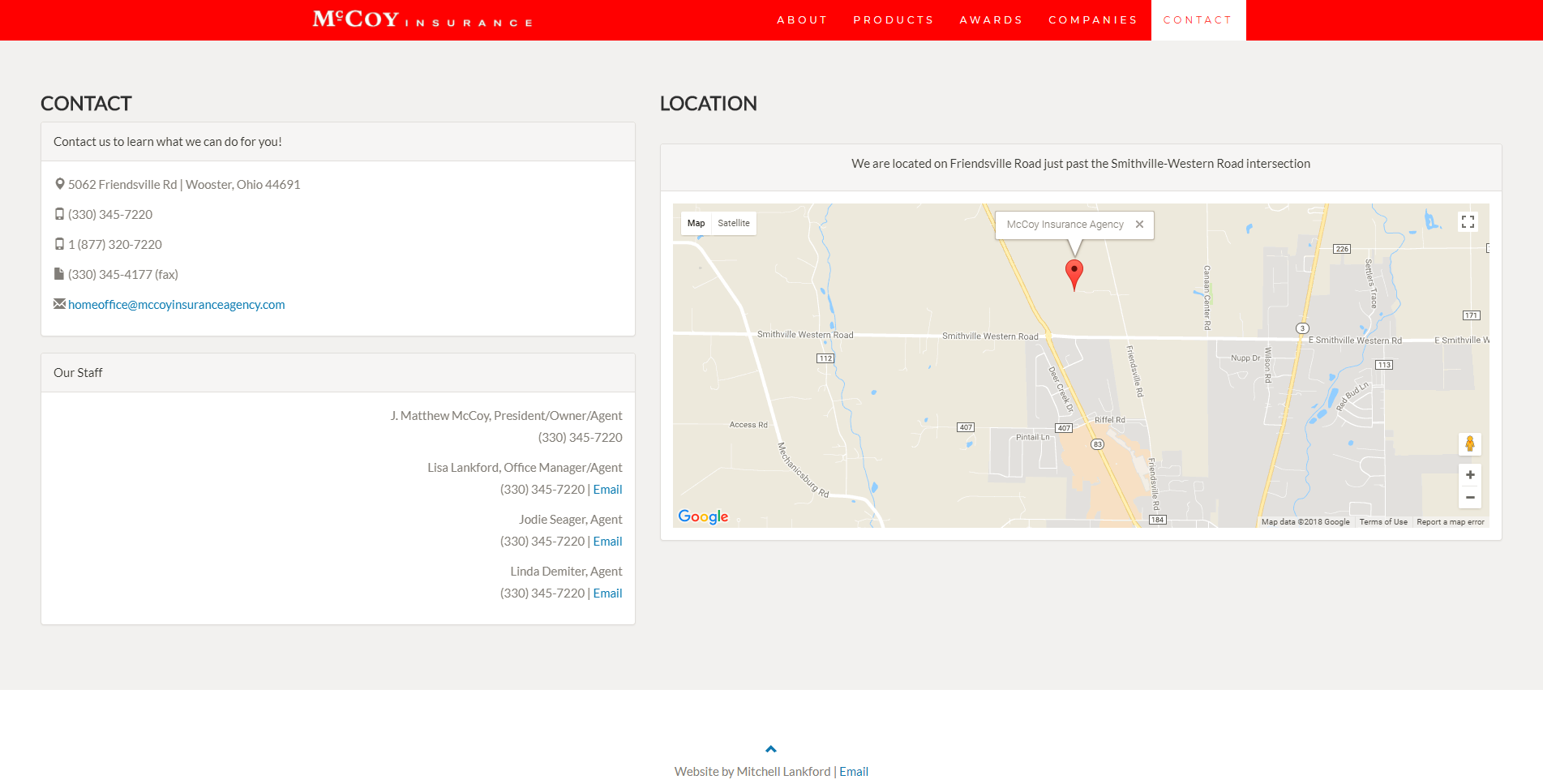Screen dimensions: 1543x784
Task: Click the address location pin icon
Action: pos(59,184)
